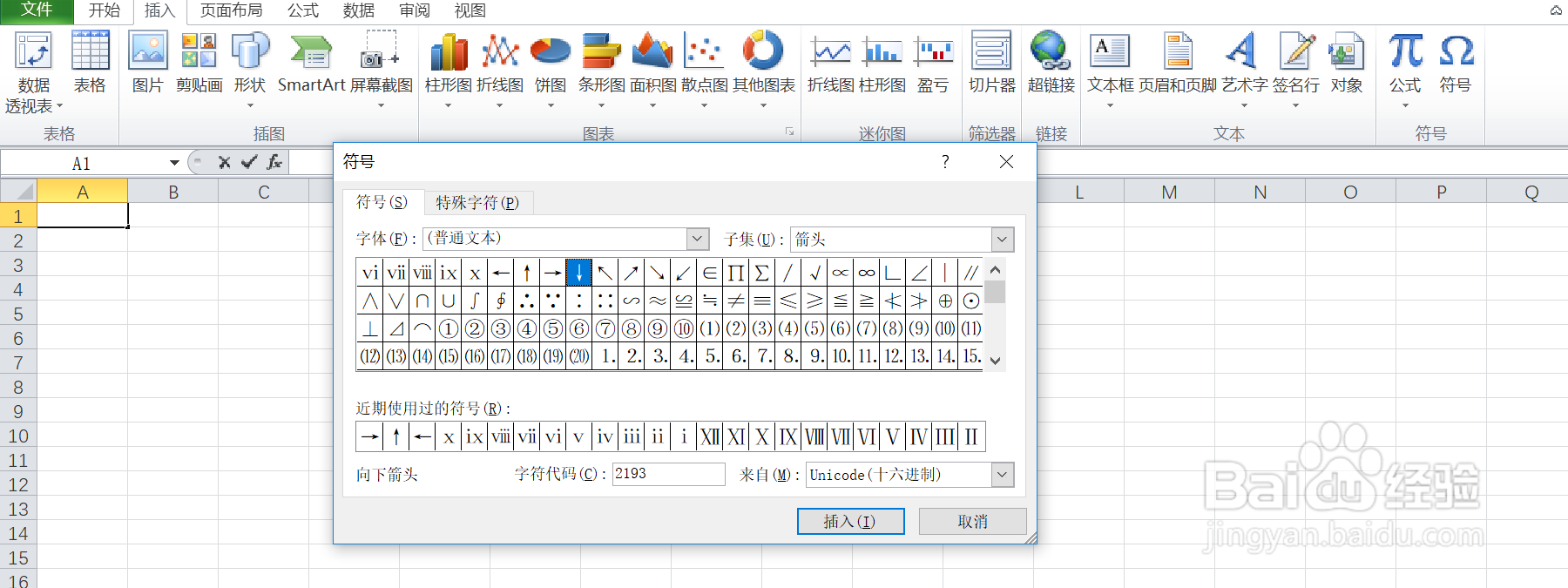Switch to the 数据 ribbon tab
This screenshot has width=1568, height=588.
pos(359,10)
